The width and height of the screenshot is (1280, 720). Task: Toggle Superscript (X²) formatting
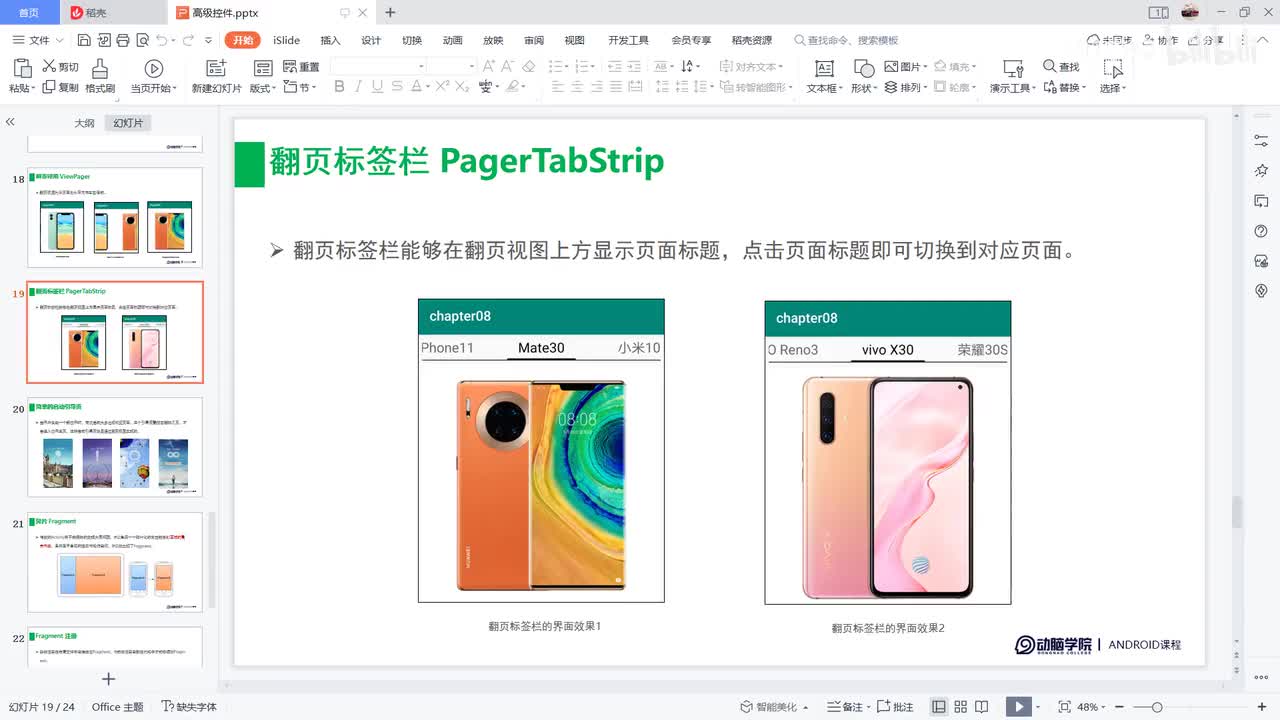pyautogui.click(x=441, y=87)
